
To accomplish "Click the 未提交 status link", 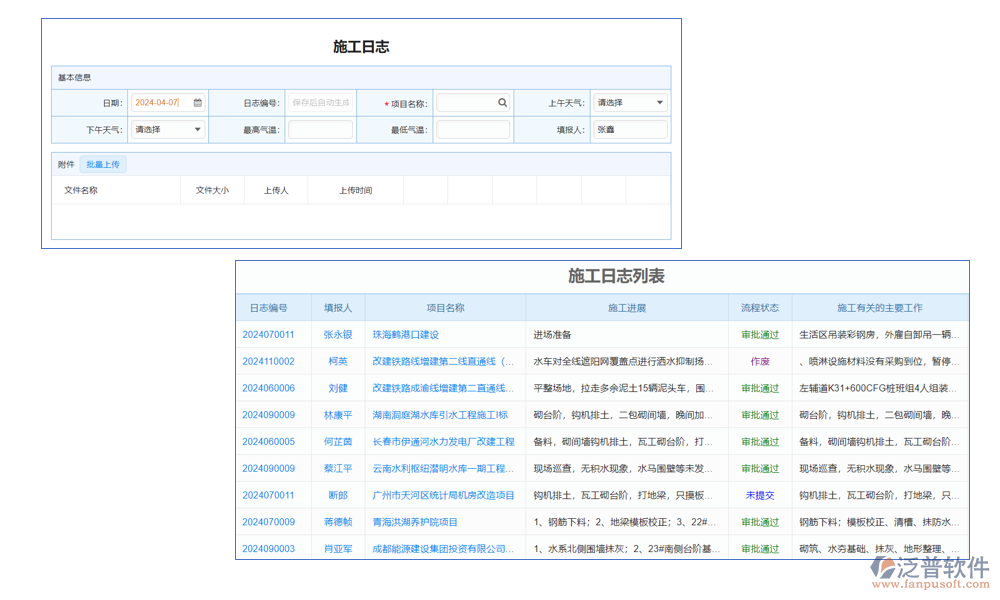I will point(760,495).
